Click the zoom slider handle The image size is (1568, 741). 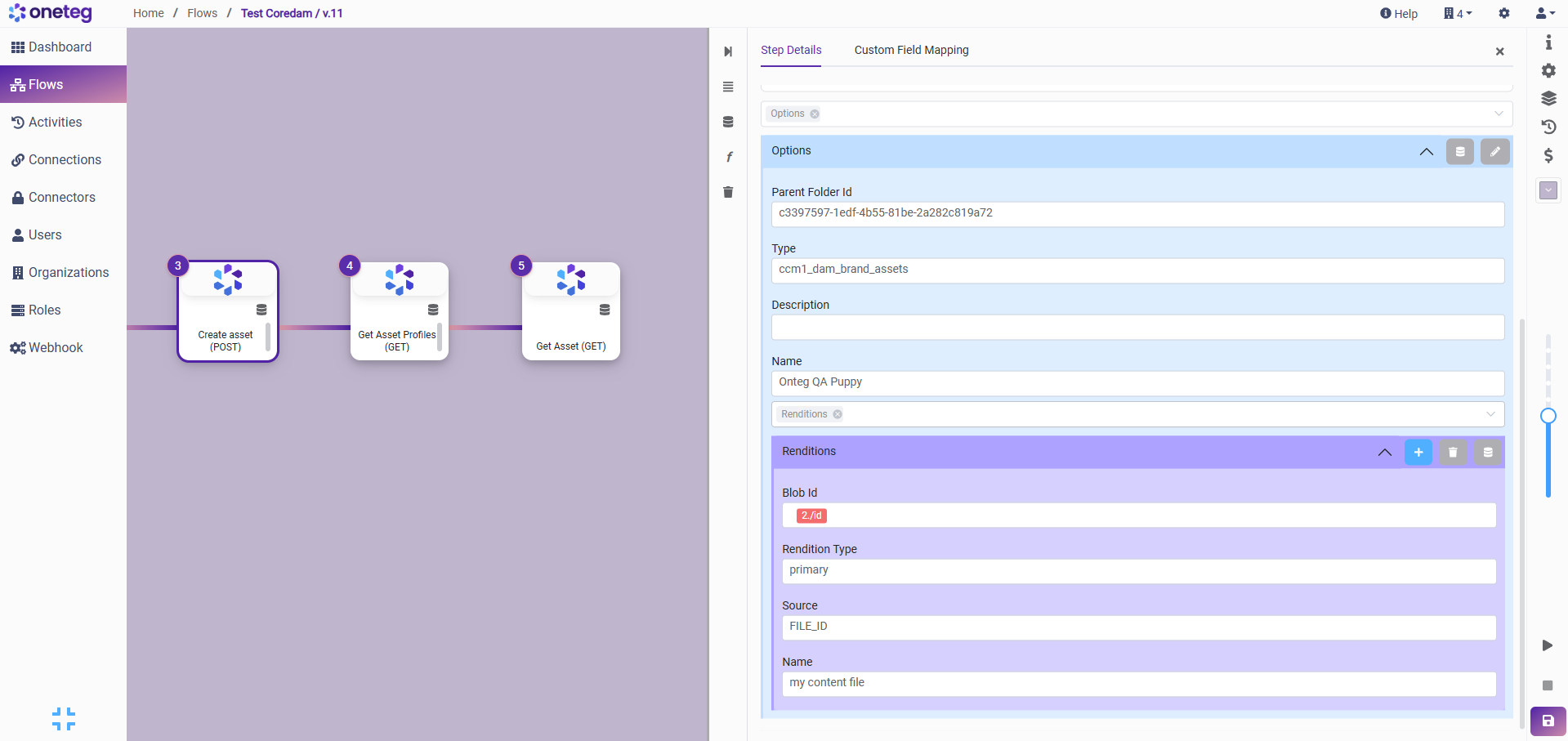point(1548,416)
